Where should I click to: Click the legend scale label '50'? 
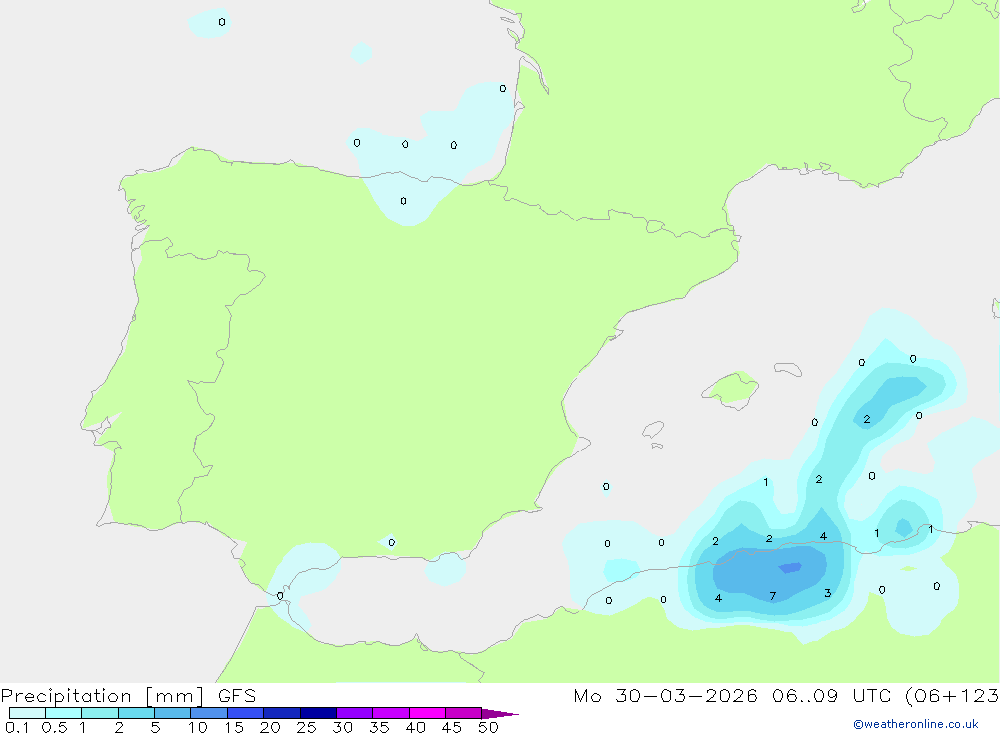pyautogui.click(x=488, y=727)
